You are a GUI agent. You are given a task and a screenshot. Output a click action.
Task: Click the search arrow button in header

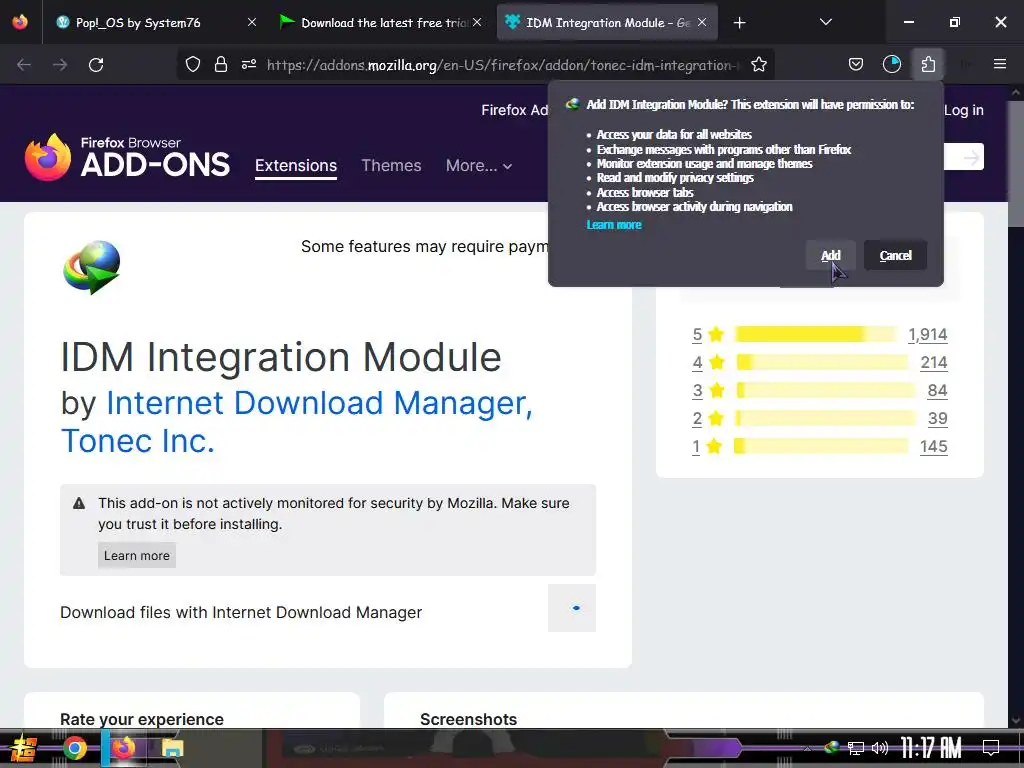[971, 157]
